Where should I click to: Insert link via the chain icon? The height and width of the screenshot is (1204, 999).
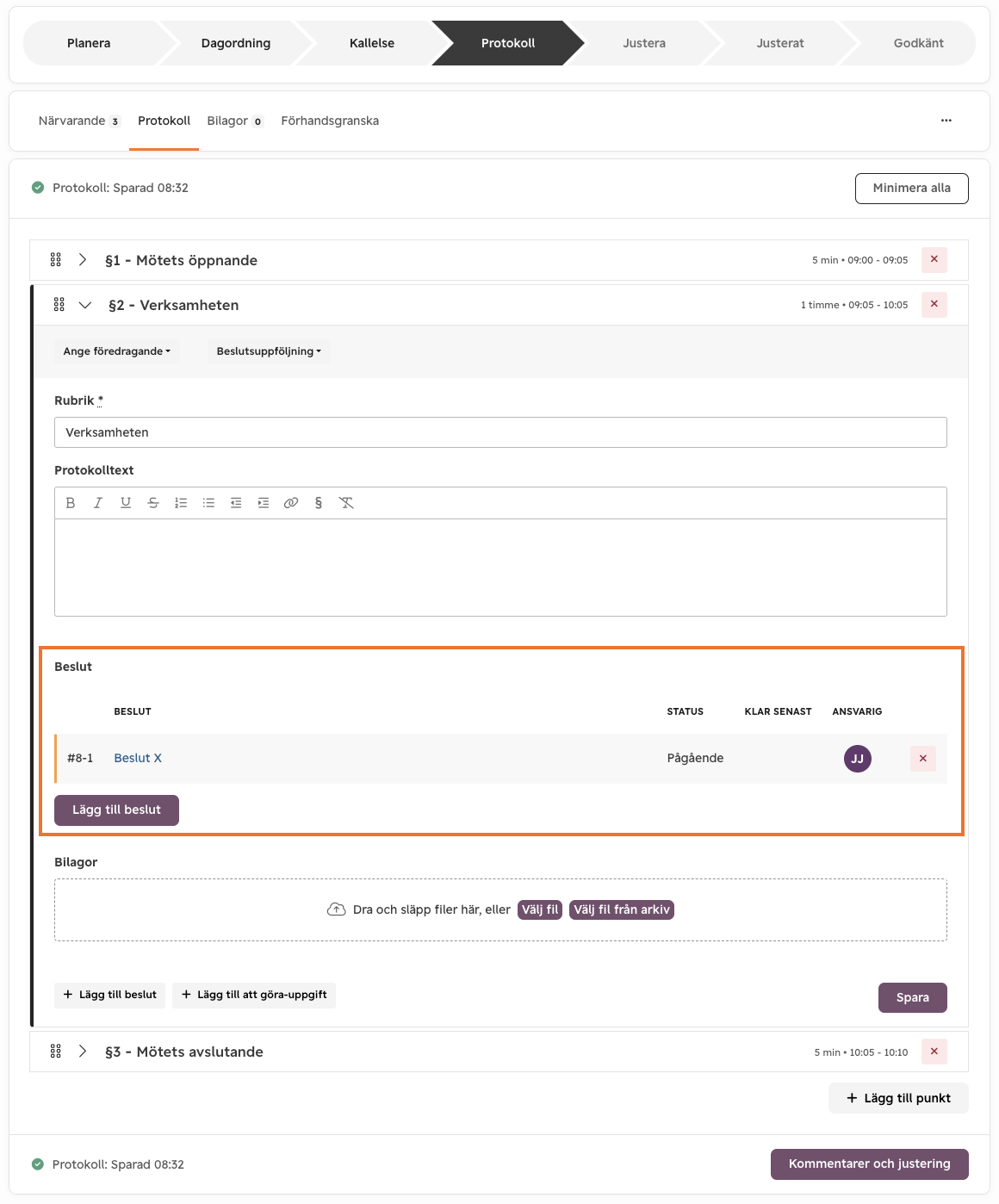tap(291, 503)
